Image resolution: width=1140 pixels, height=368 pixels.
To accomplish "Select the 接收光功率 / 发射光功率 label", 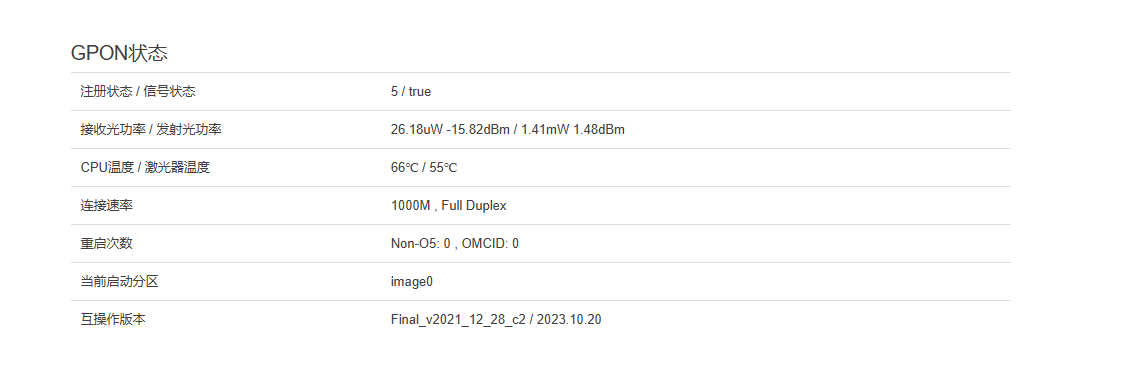I will [150, 129].
